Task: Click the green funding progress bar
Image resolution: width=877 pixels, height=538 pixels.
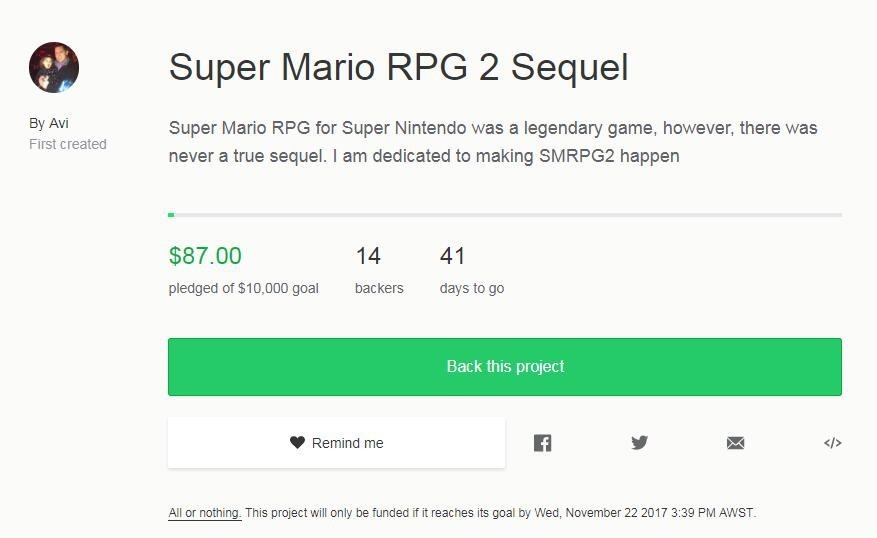Action: pos(172,214)
